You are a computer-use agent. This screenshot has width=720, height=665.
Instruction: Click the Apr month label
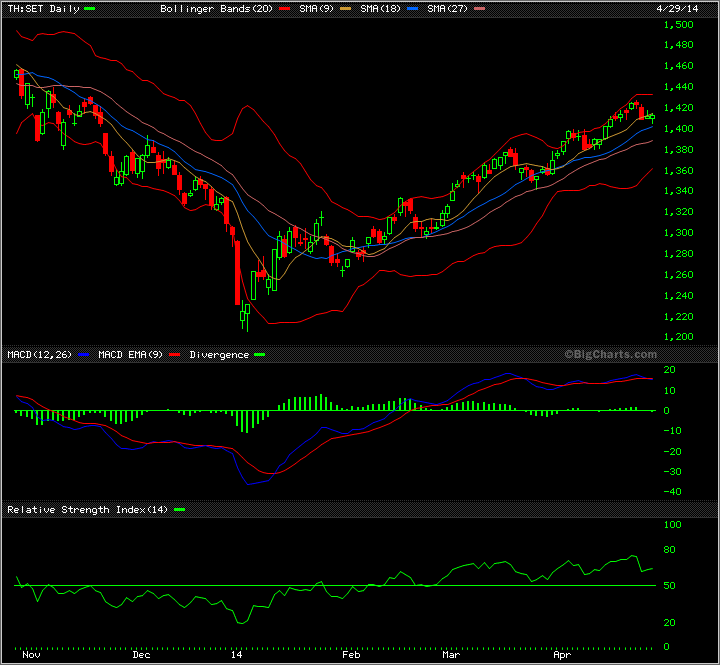pyautogui.click(x=562, y=655)
